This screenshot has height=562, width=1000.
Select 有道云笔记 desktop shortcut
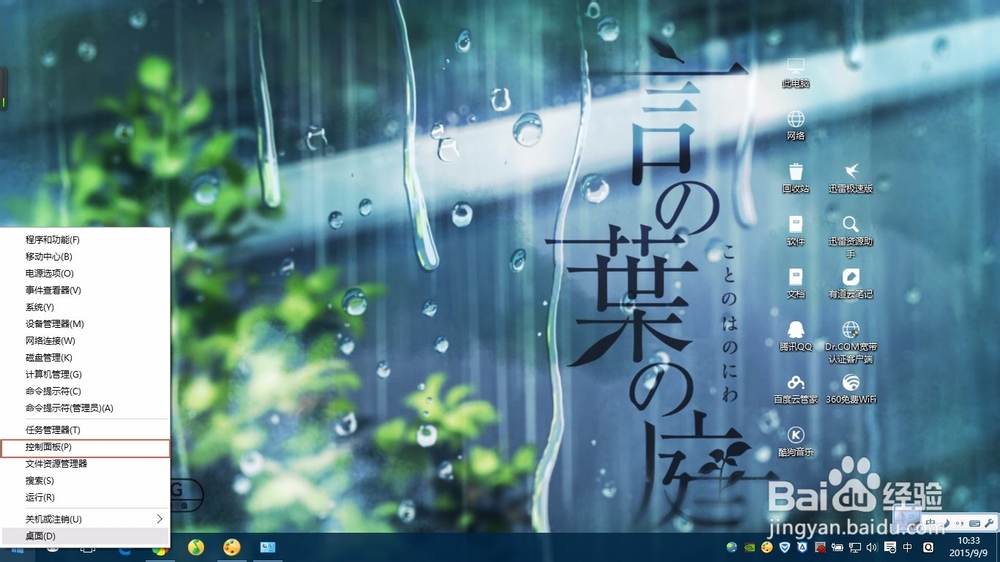[850, 284]
